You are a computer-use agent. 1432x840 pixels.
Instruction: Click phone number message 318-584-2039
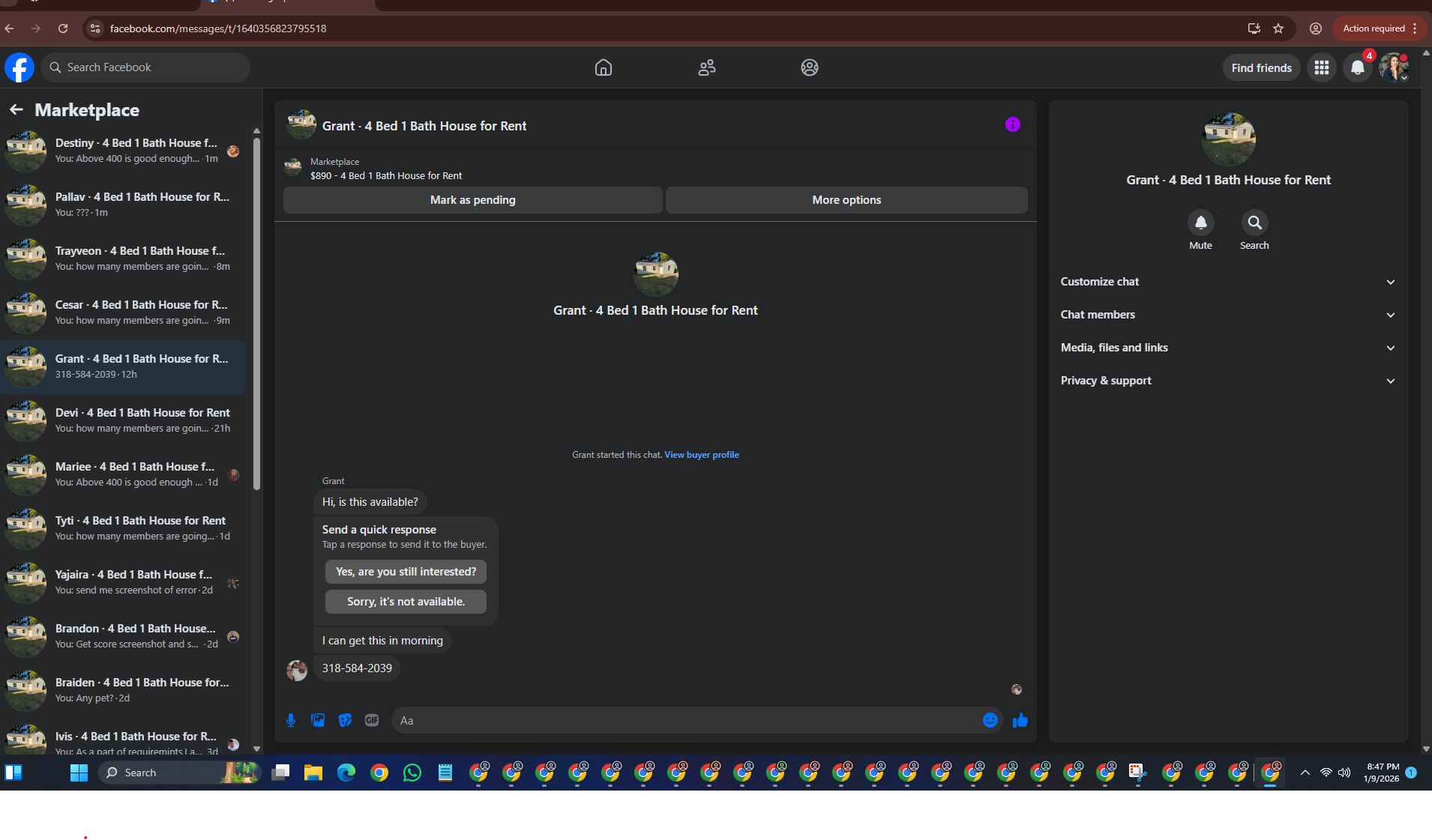(357, 668)
